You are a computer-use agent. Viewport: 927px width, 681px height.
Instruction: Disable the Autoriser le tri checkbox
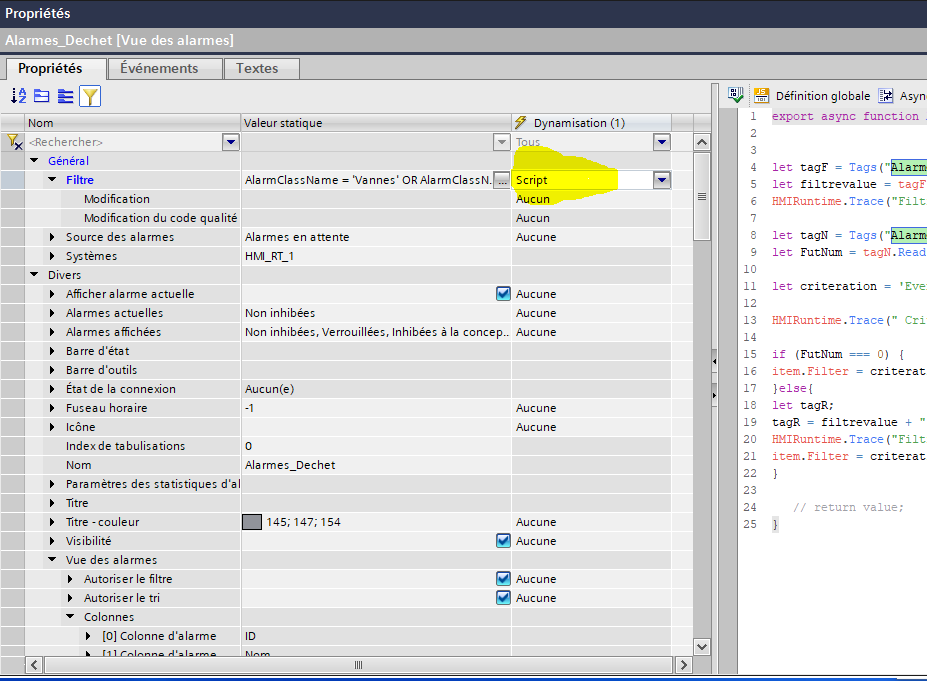(x=503, y=598)
